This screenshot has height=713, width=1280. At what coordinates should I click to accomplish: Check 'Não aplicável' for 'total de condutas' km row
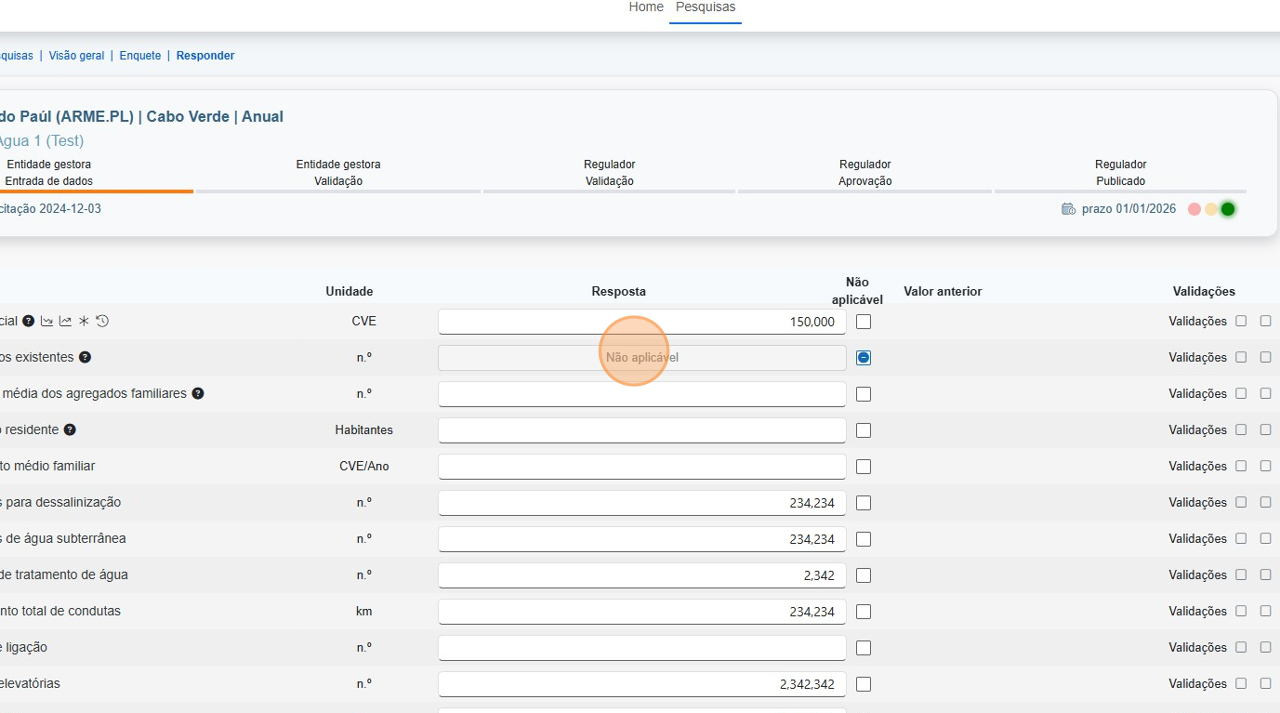coord(864,611)
